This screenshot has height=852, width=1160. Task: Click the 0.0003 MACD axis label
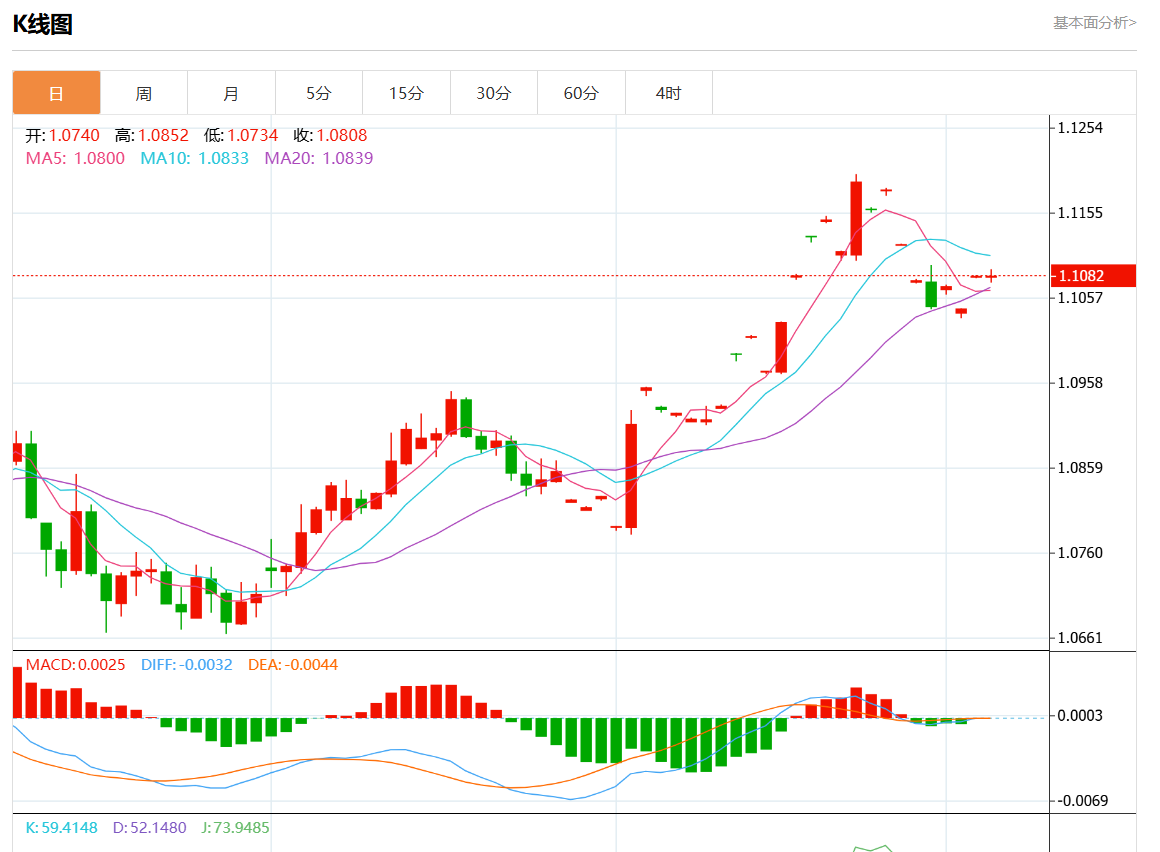point(1080,716)
